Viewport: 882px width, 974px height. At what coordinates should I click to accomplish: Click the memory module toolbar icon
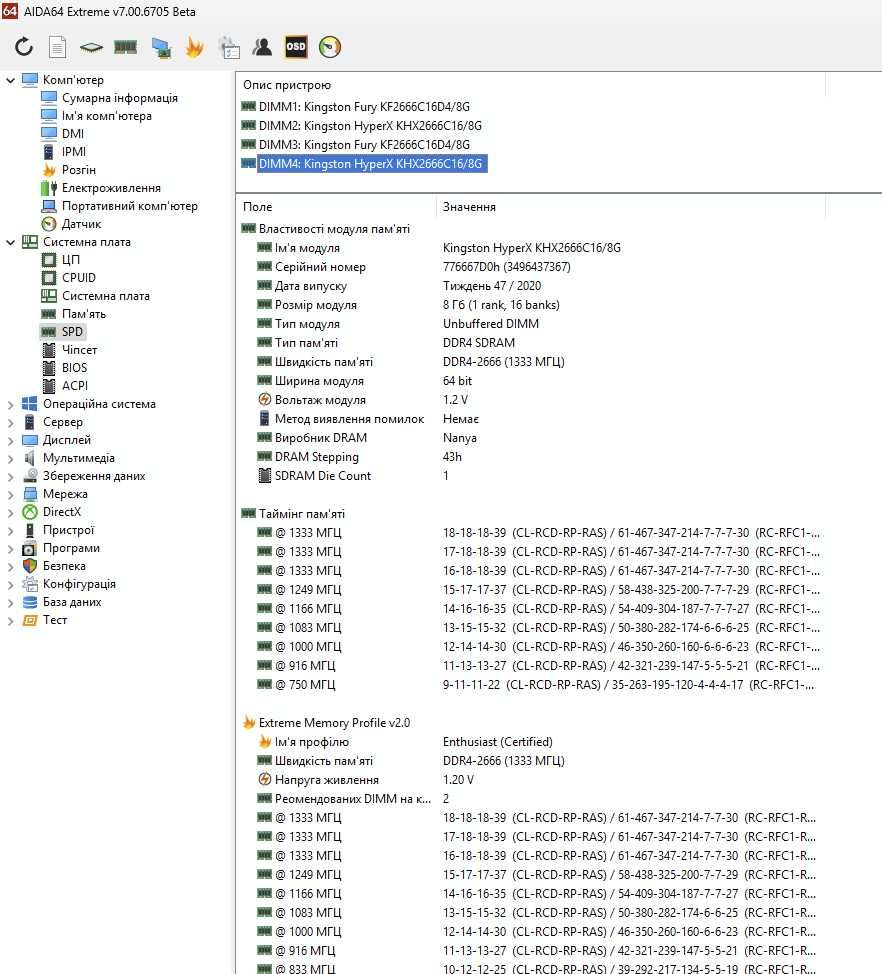click(125, 47)
